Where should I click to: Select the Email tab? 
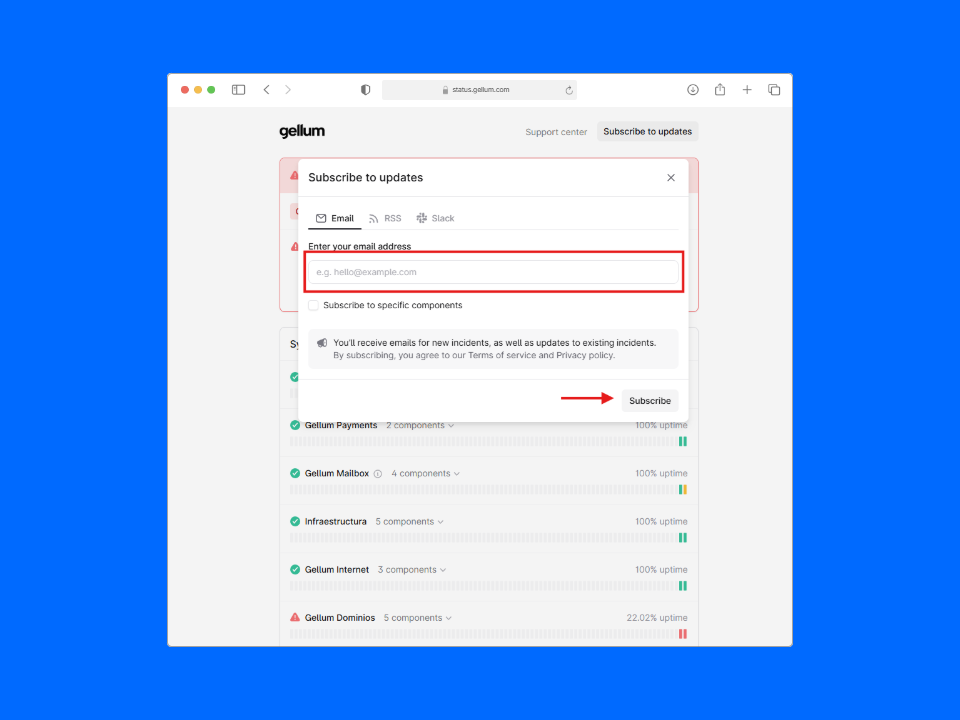coord(335,219)
